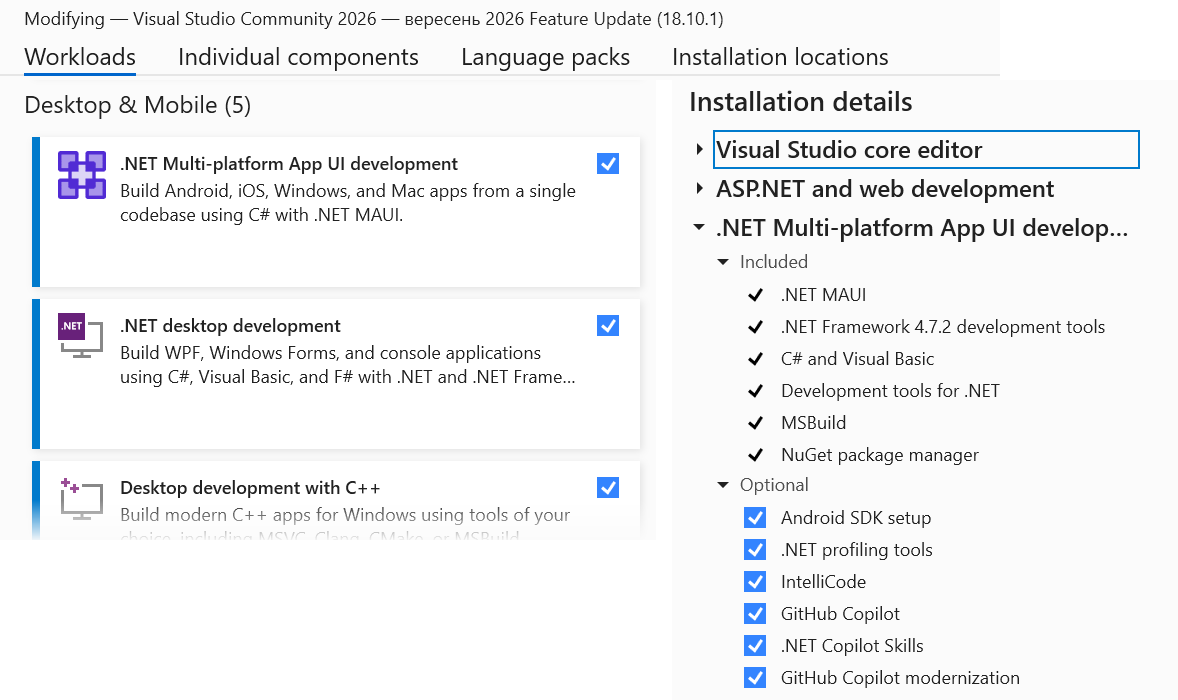Click .NET Framework 4.7.2 development tools entry
Viewport: 1178px width, 700px height.
(943, 327)
